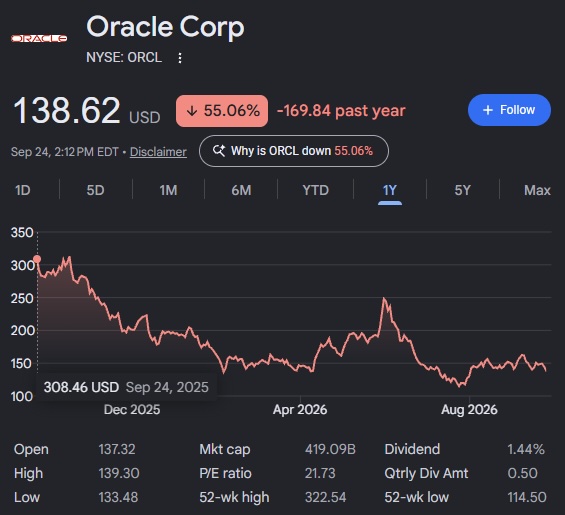Open the Disclaimer link
This screenshot has height=515, width=565.
coord(158,152)
